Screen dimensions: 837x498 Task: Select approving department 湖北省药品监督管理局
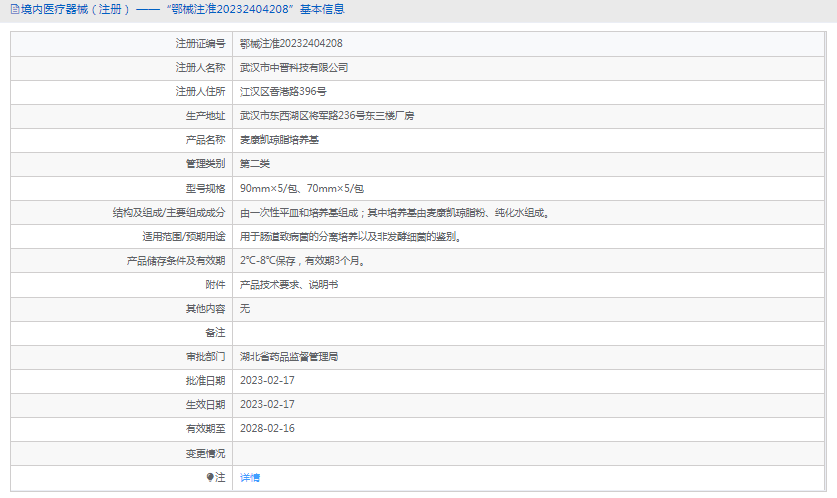(x=289, y=357)
